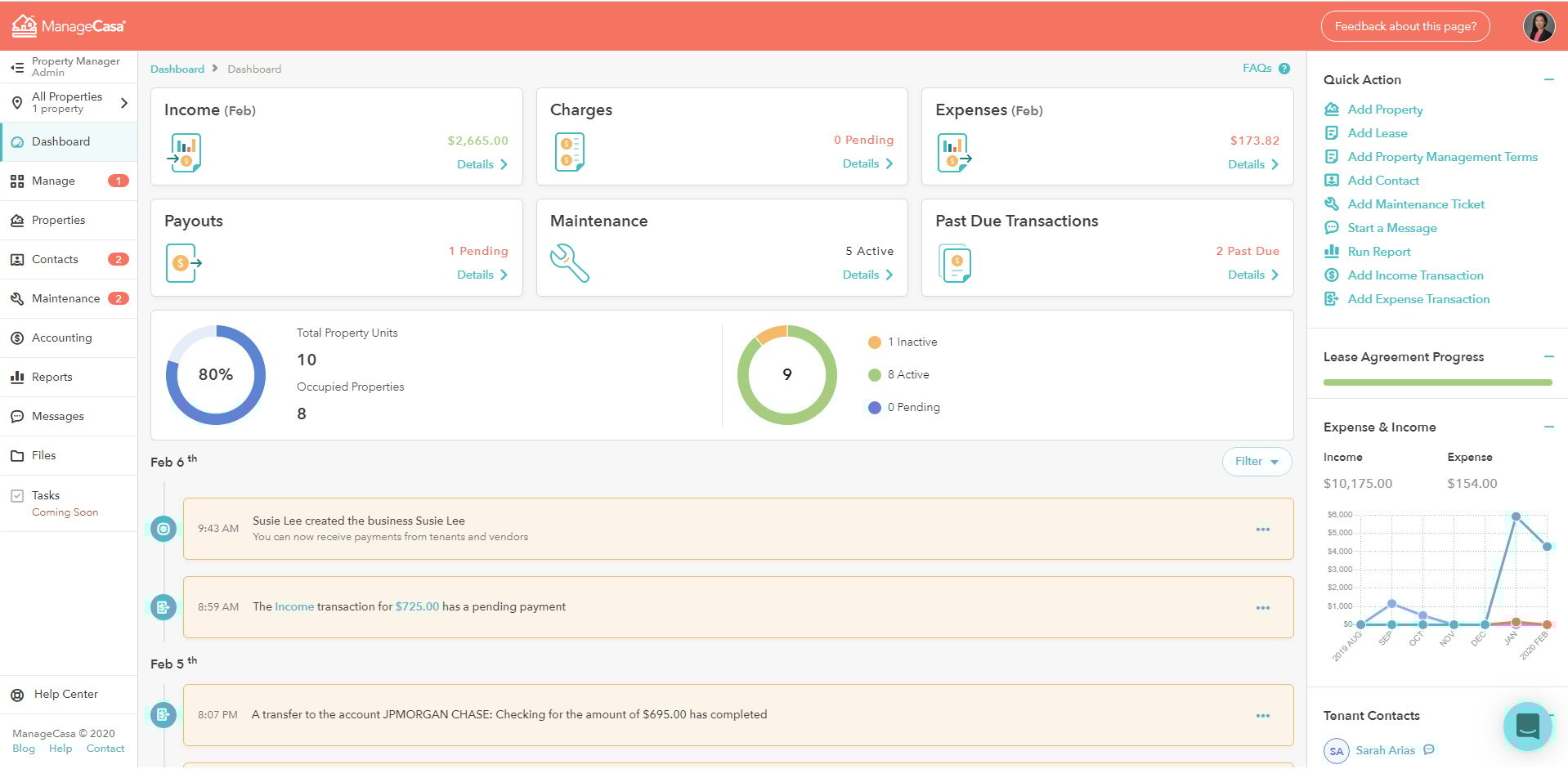Open the Filter dropdown above the activity feed
The width and height of the screenshot is (1568, 778).
coord(1257,461)
